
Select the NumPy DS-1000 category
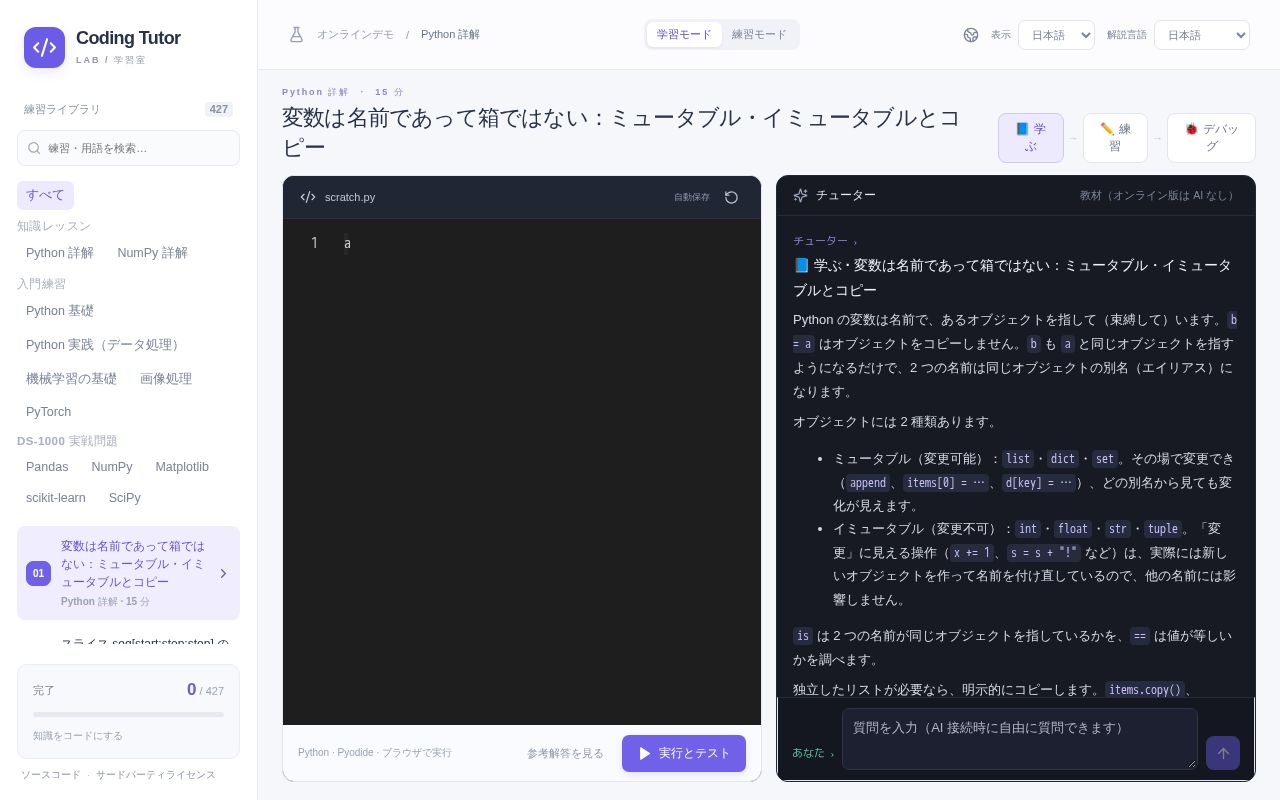point(112,467)
